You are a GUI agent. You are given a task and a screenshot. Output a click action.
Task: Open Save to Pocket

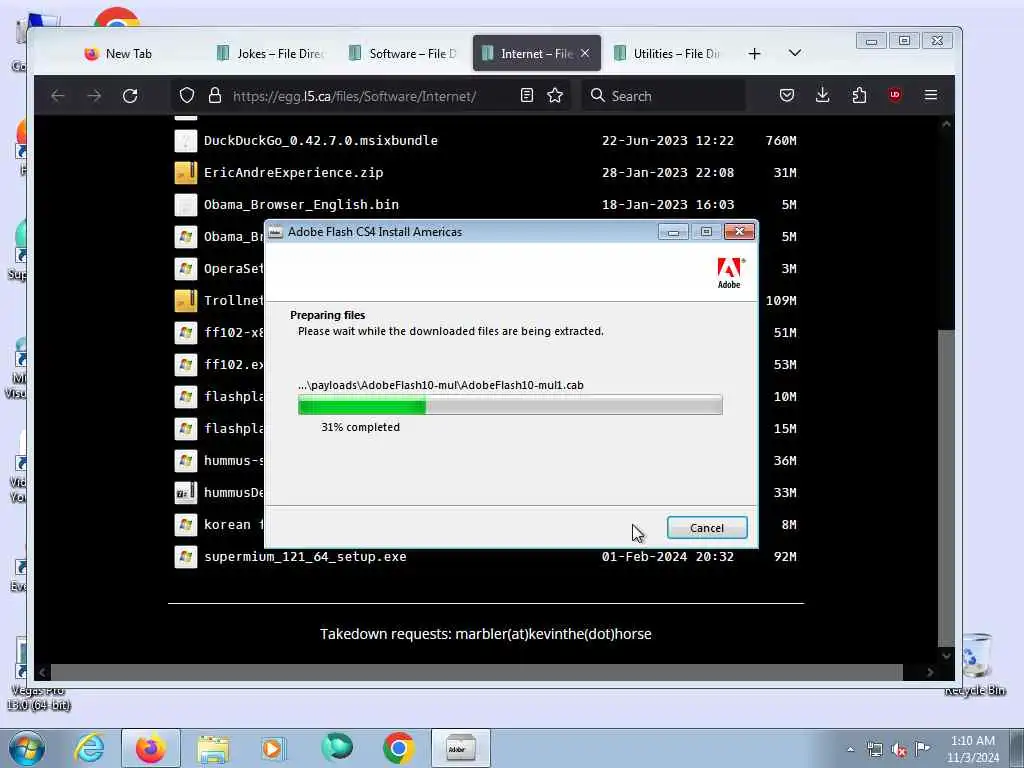pyautogui.click(x=787, y=95)
